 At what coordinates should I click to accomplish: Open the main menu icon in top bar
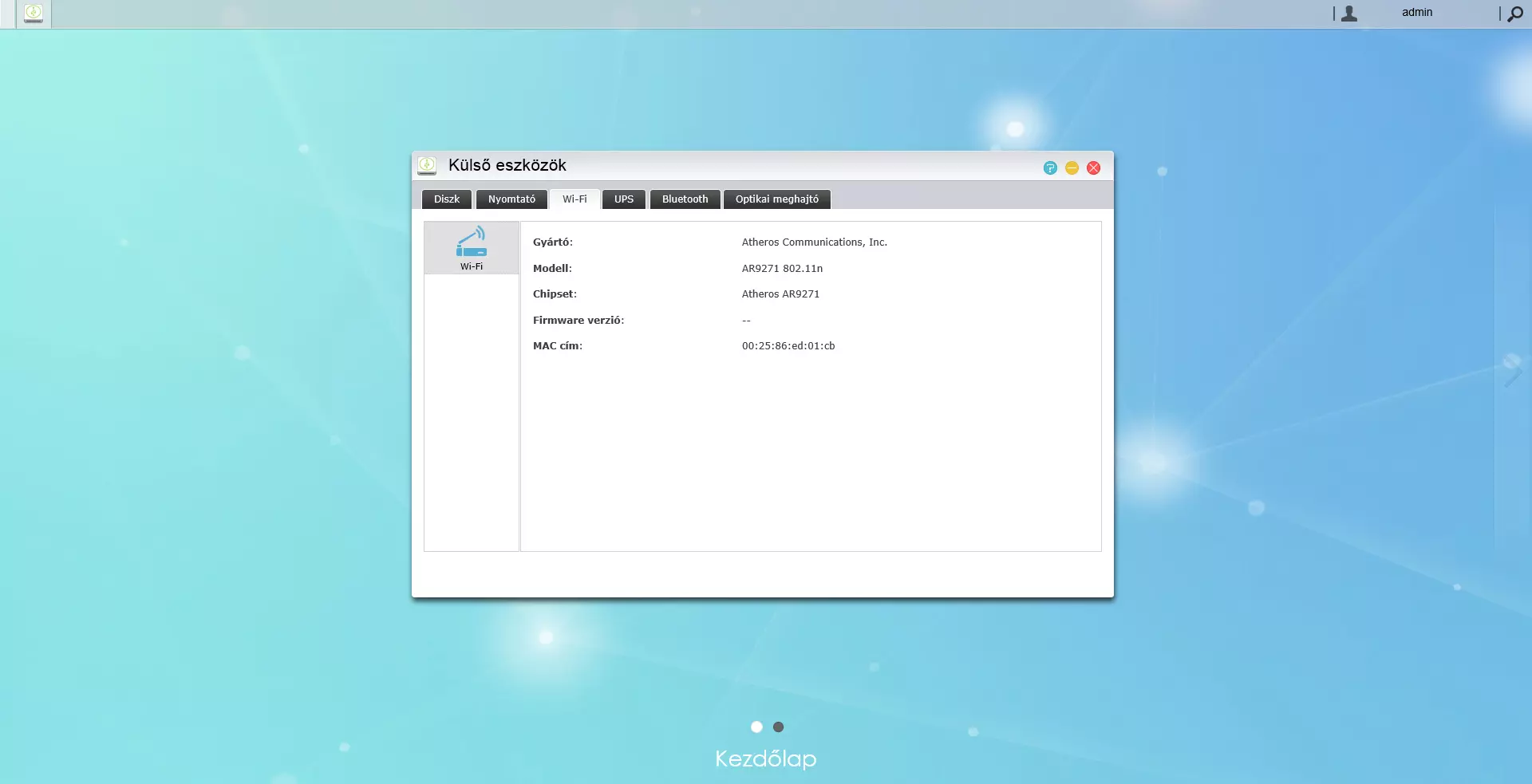(34, 14)
